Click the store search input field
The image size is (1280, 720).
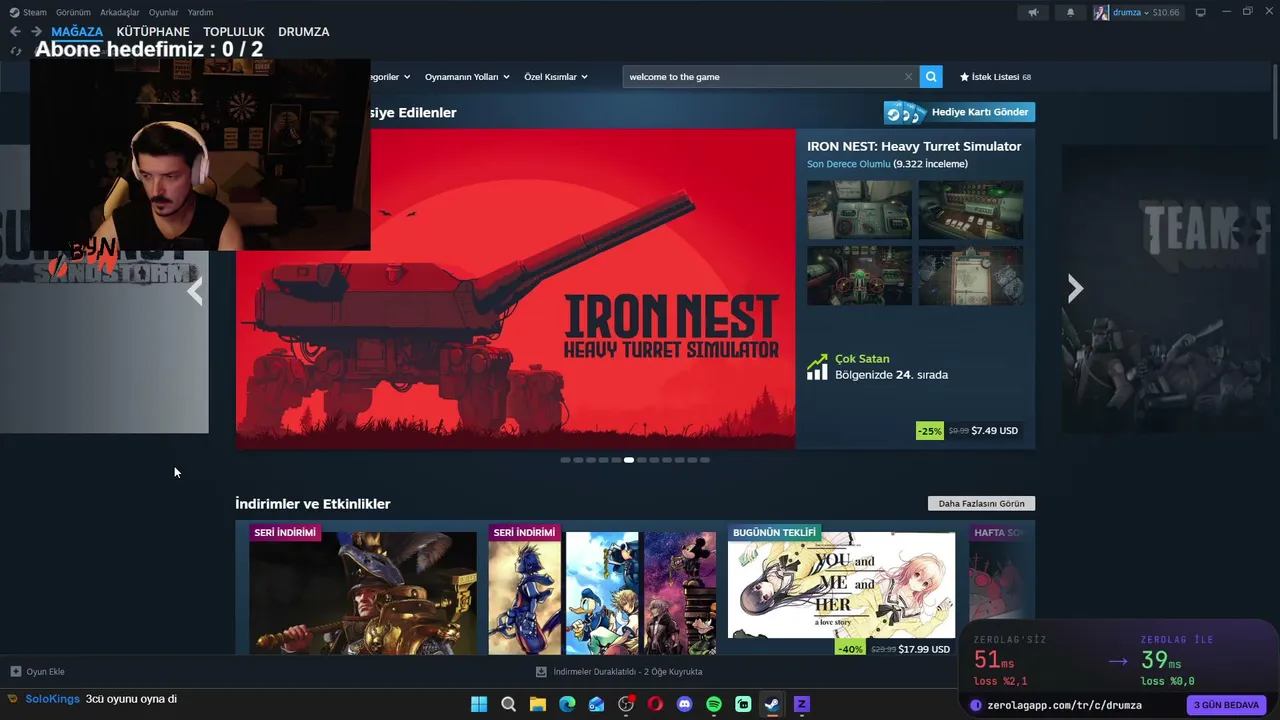tap(762, 77)
